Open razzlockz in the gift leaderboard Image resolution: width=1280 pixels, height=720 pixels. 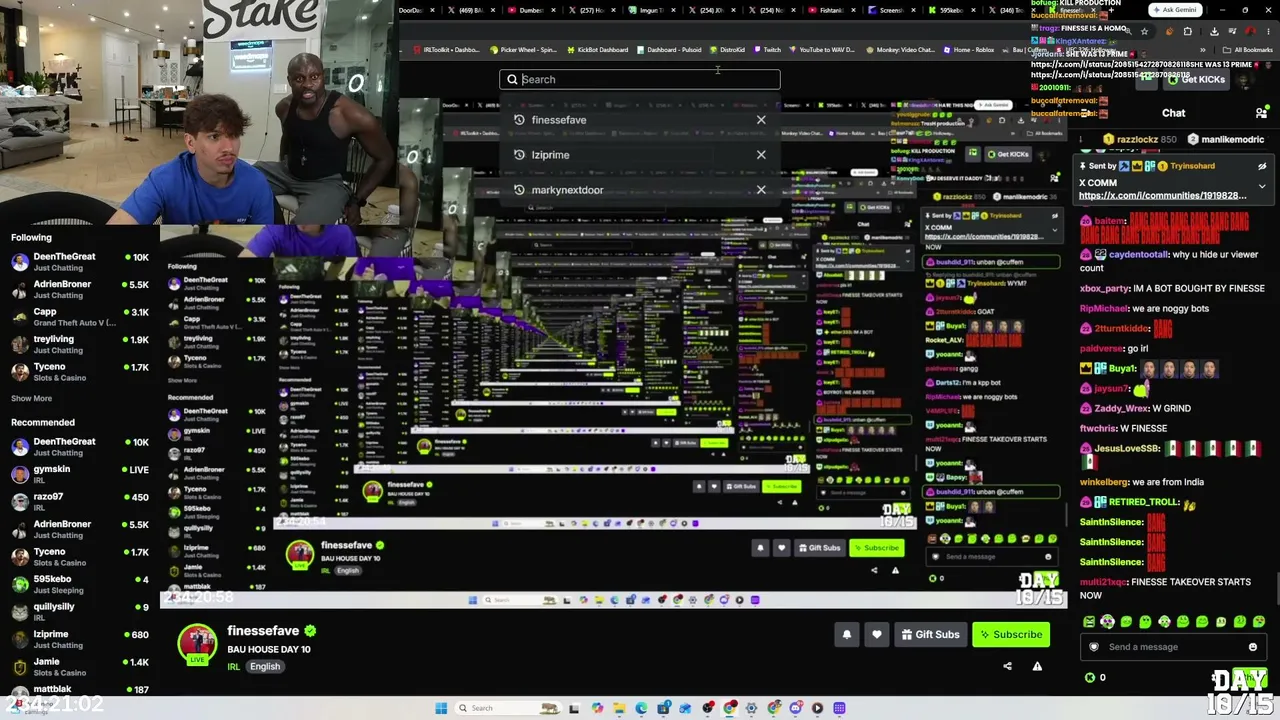[1139, 140]
